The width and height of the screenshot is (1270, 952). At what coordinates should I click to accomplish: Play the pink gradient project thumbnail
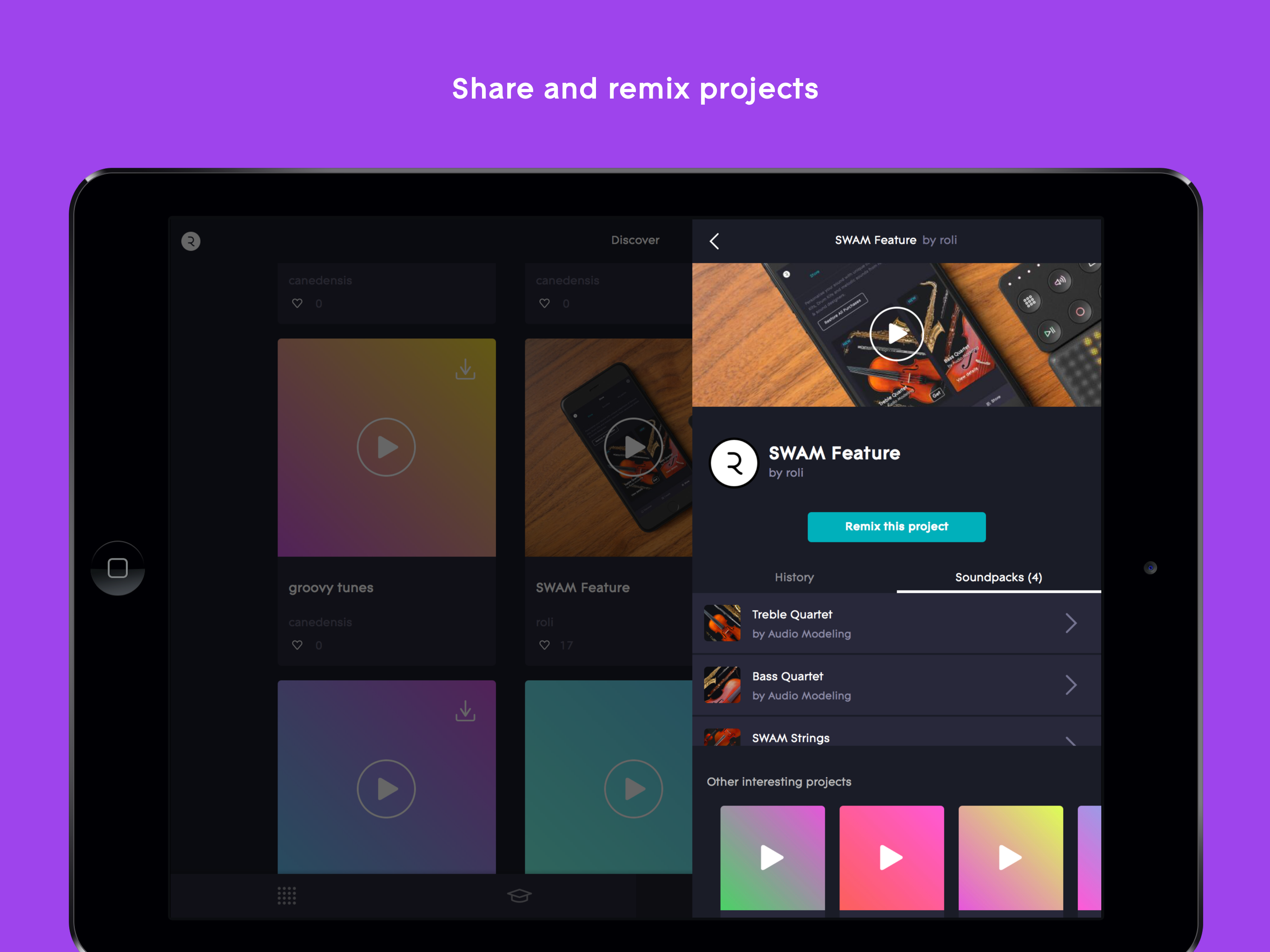coord(891,857)
